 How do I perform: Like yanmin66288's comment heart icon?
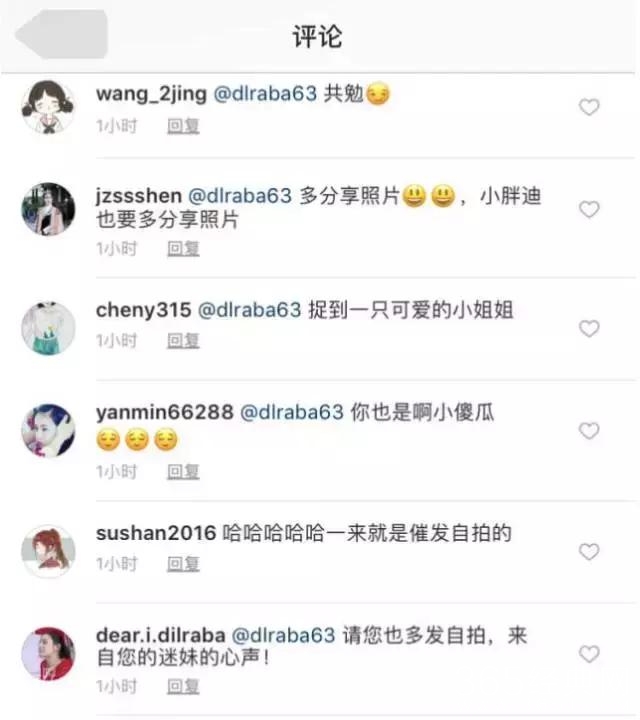click(x=589, y=431)
